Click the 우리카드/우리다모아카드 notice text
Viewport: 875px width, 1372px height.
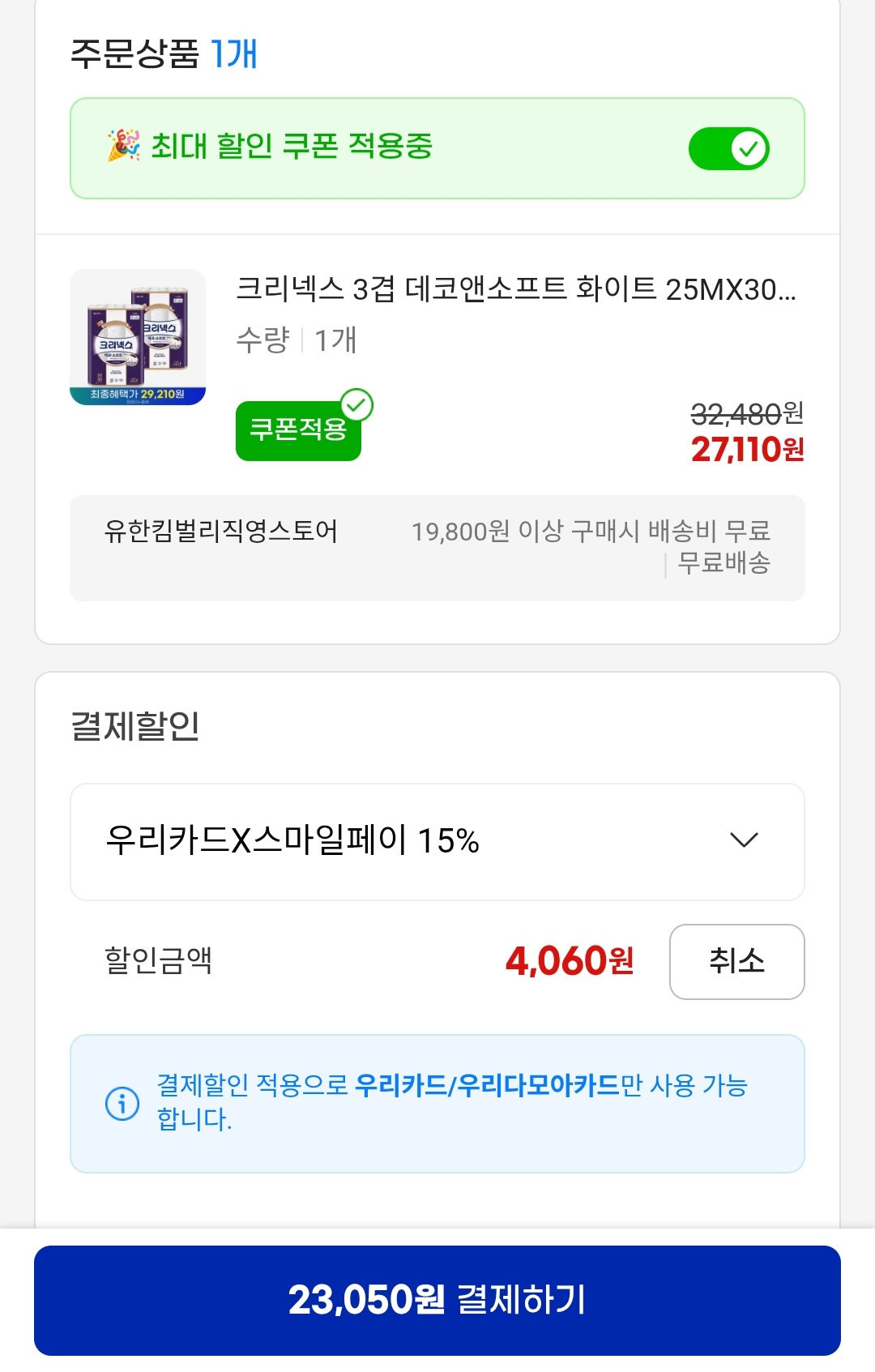click(486, 1086)
